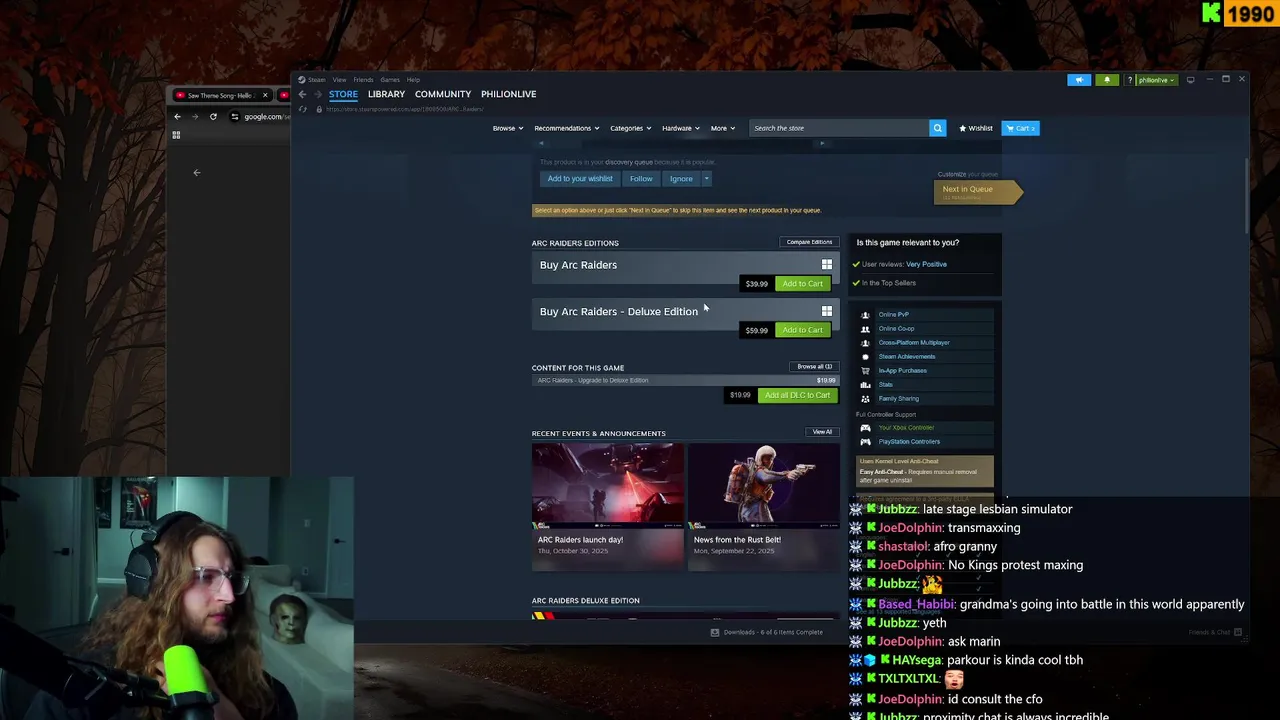Image resolution: width=1280 pixels, height=720 pixels.
Task: Click browser back arrow in Chrome window
Action: (x=177, y=117)
